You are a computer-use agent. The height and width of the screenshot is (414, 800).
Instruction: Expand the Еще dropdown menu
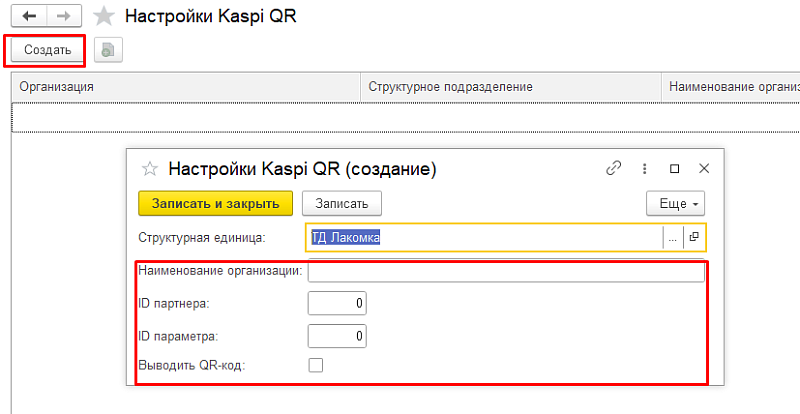[x=677, y=203]
